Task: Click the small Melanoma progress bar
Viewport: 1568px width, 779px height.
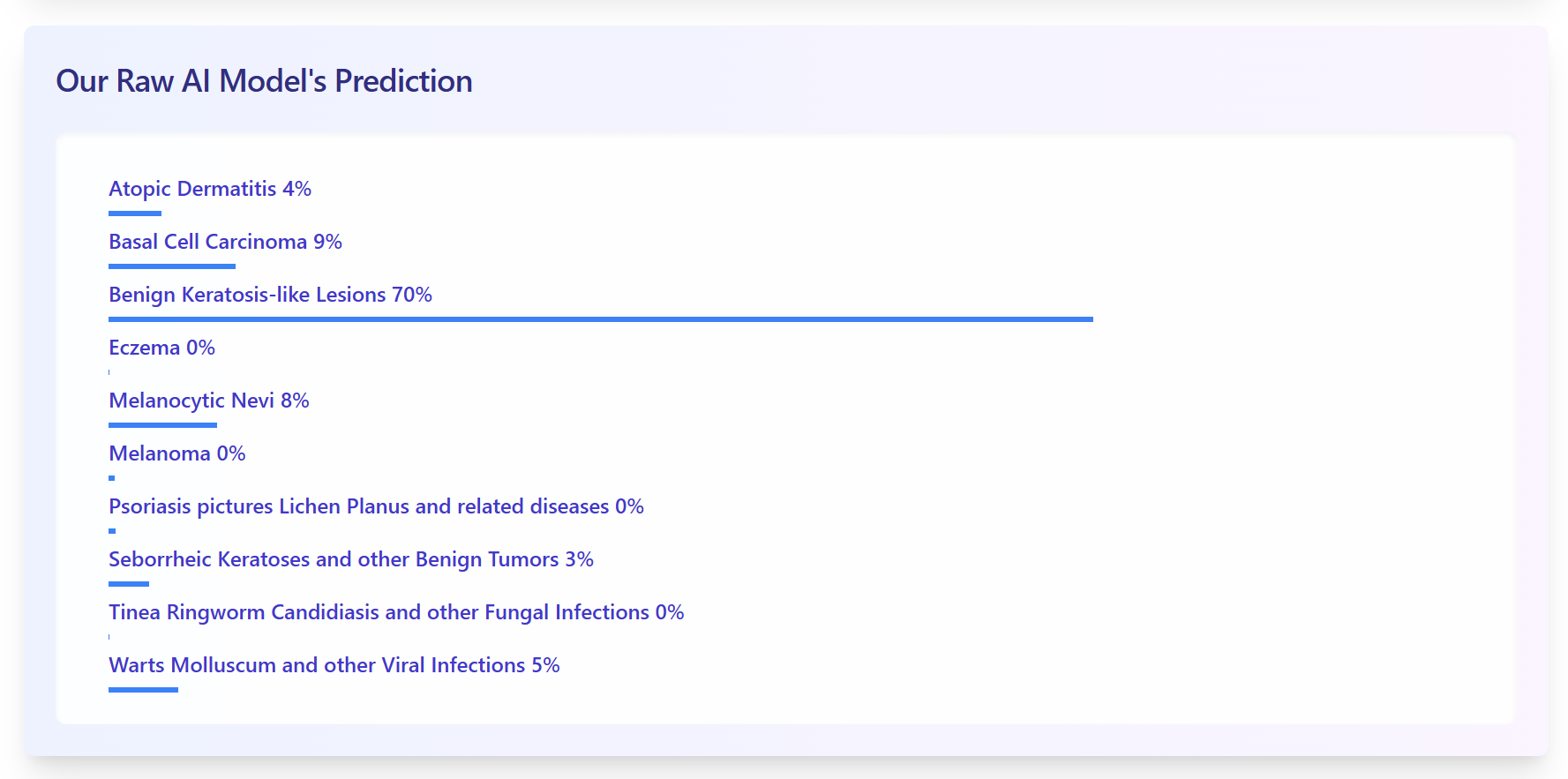Action: [112, 478]
